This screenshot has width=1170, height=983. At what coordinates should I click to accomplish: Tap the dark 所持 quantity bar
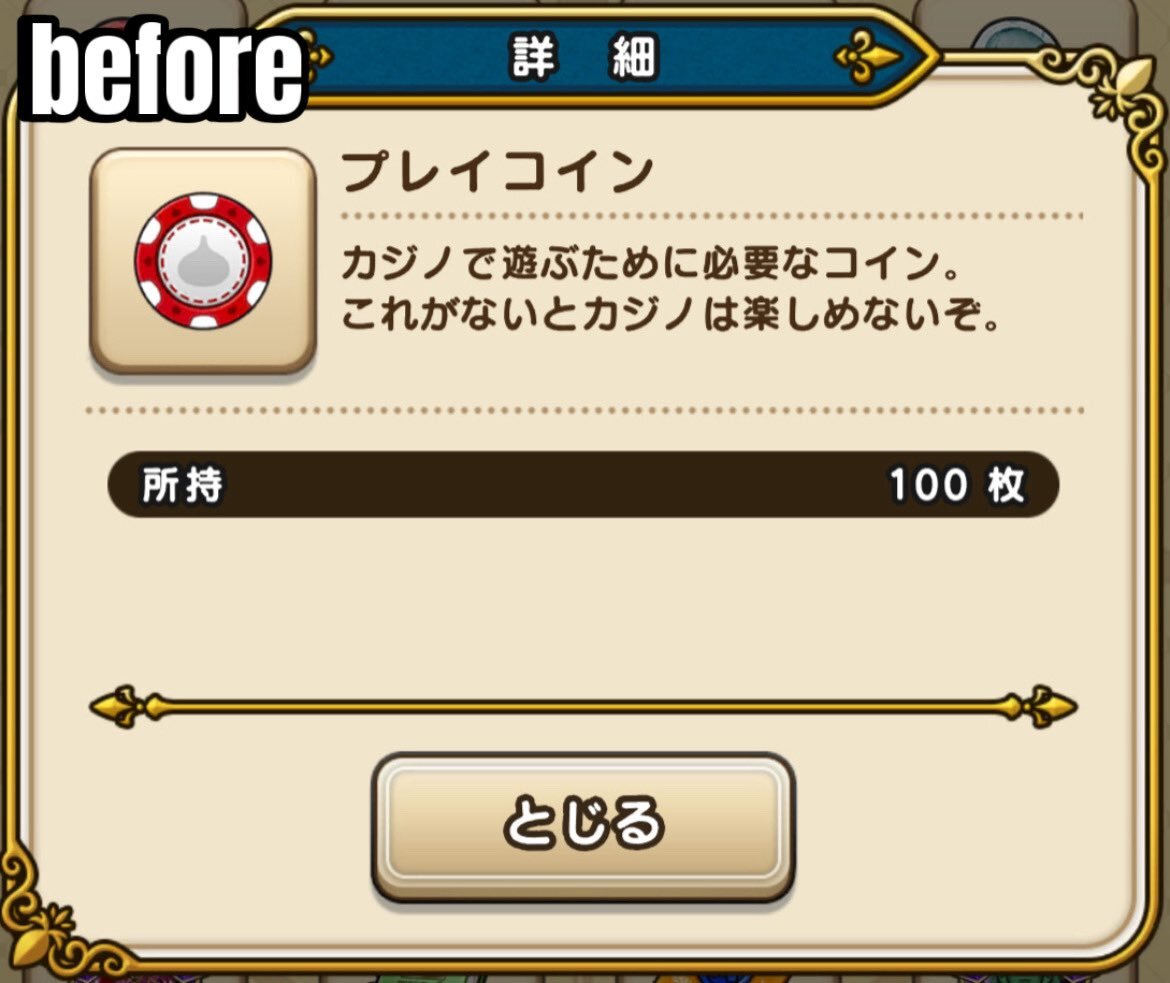coord(584,485)
